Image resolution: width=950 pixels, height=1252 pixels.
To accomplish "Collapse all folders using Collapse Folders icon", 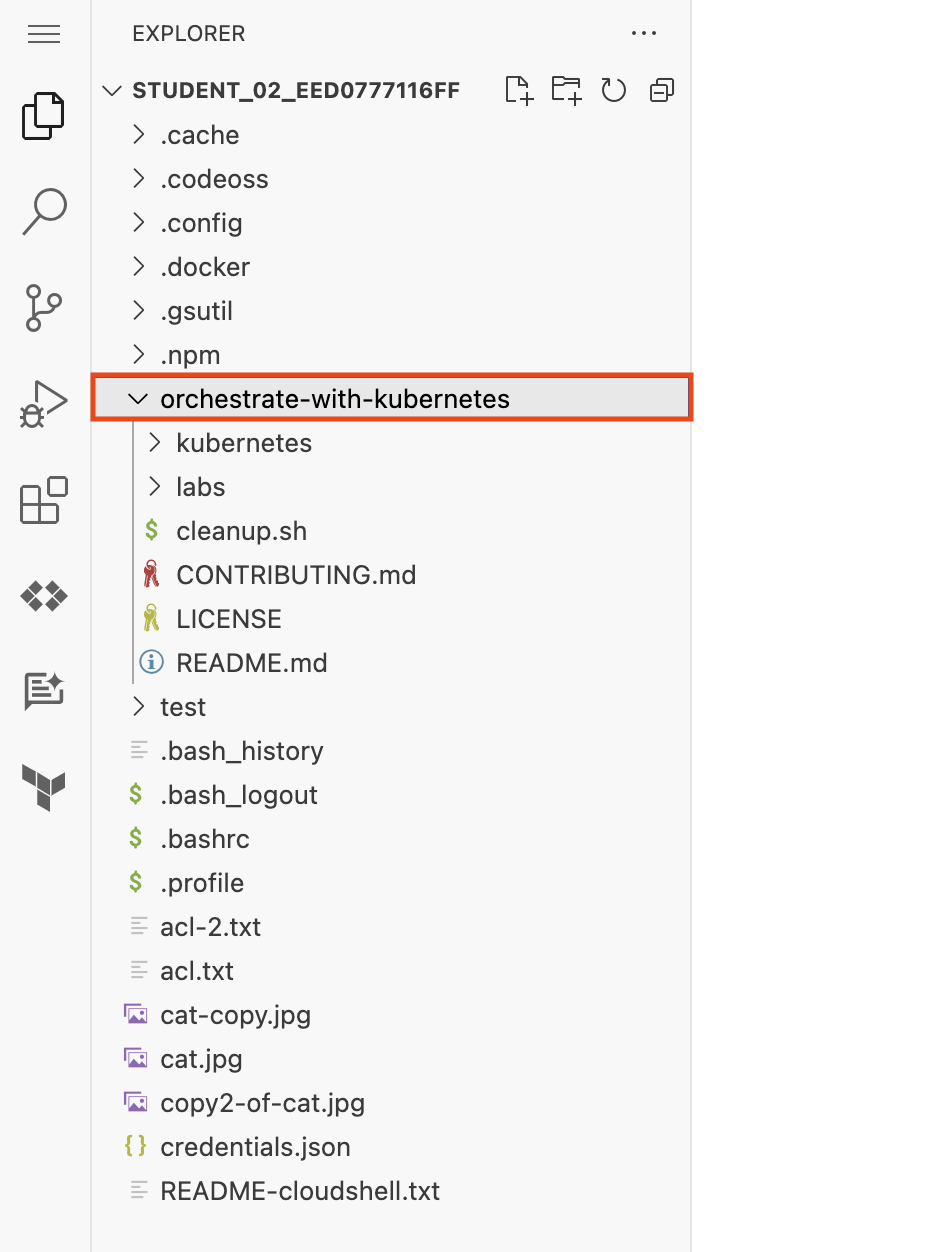I will (x=661, y=90).
